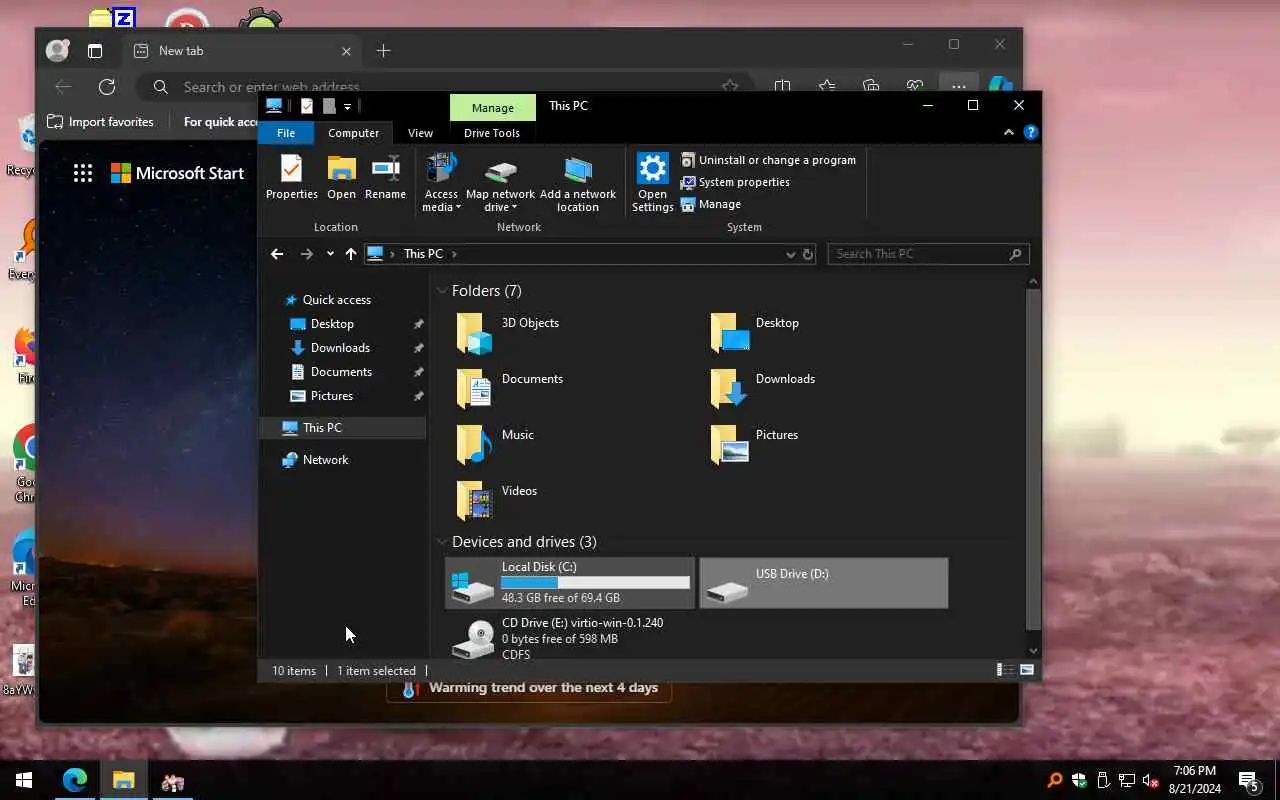
Task: Select CD Drive (E:) virtio-win
Action: pyautogui.click(x=570, y=638)
